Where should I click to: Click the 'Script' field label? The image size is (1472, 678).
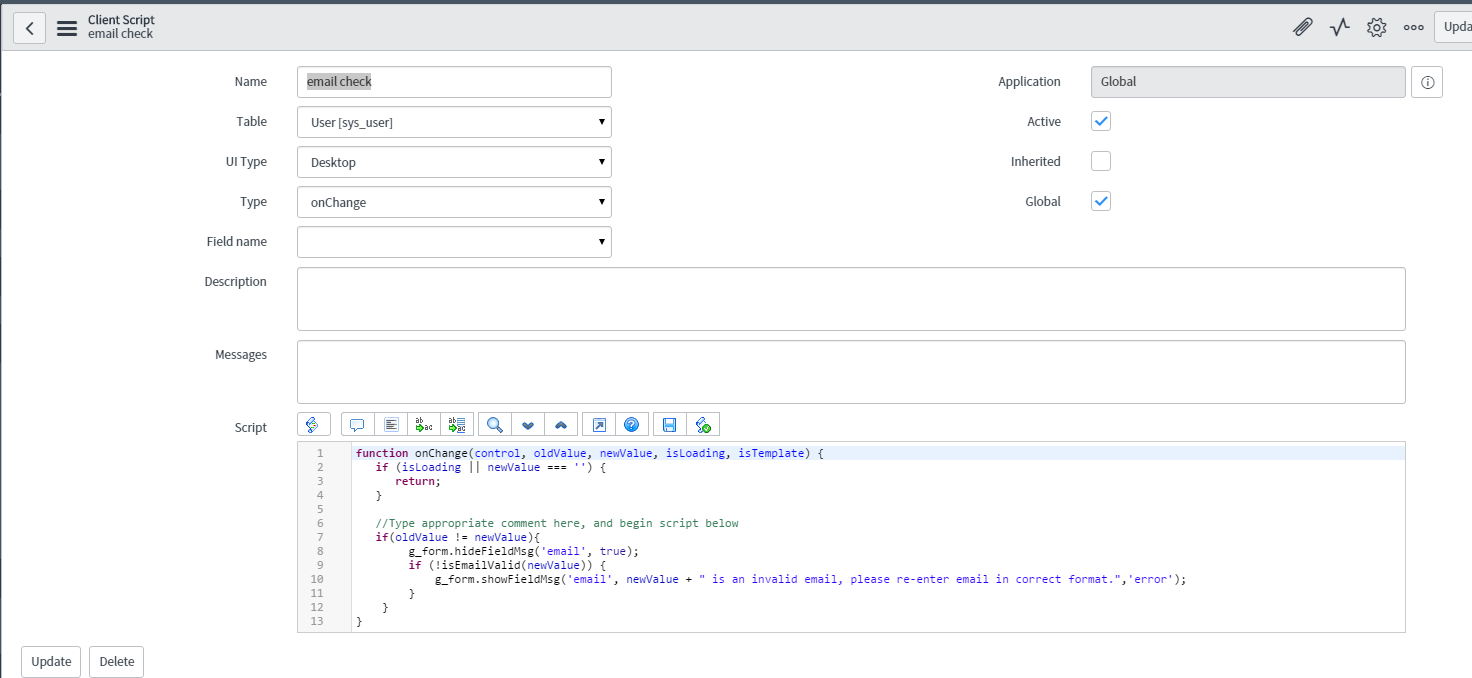(x=251, y=427)
